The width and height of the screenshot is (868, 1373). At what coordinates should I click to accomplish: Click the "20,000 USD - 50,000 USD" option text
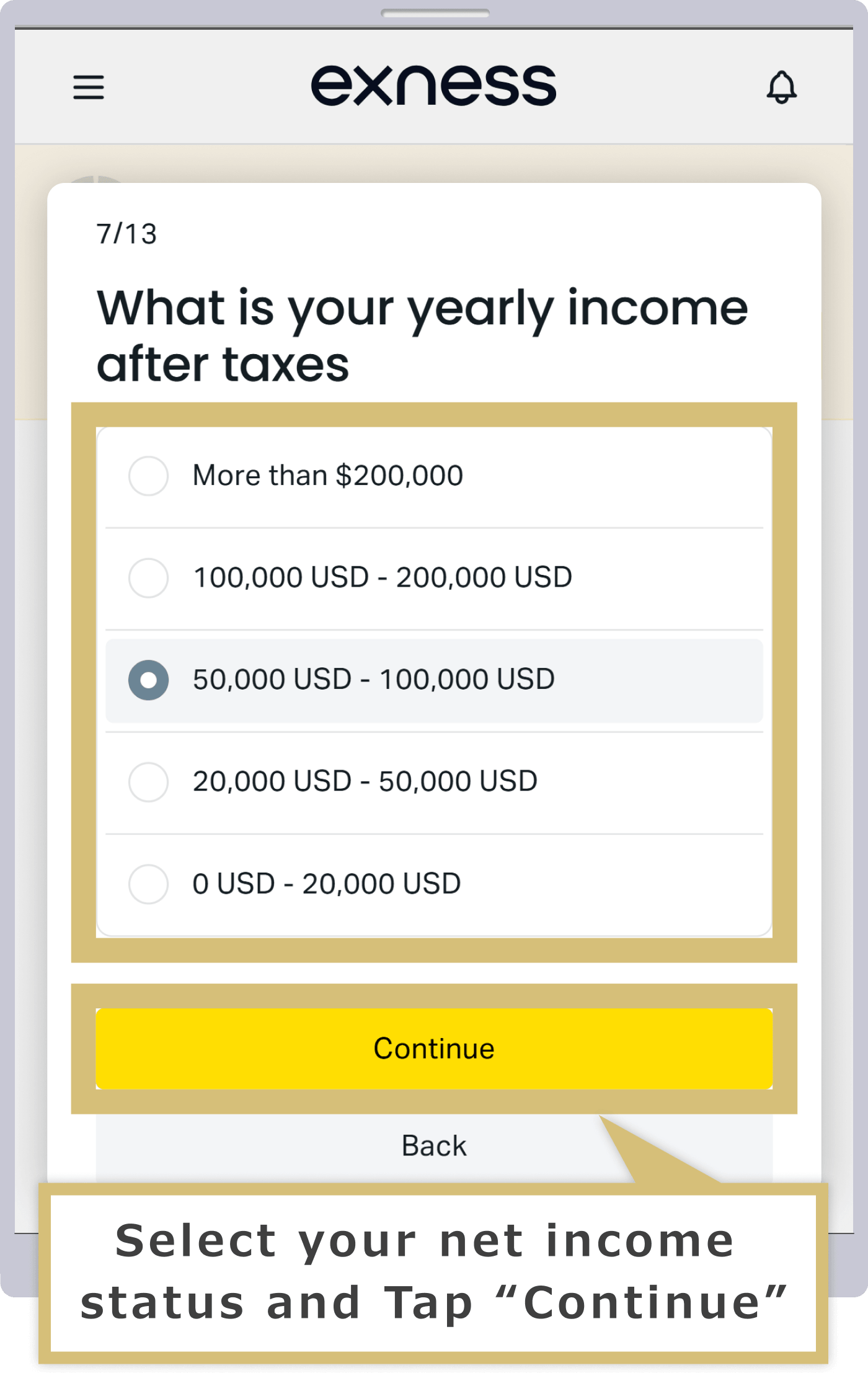(365, 781)
